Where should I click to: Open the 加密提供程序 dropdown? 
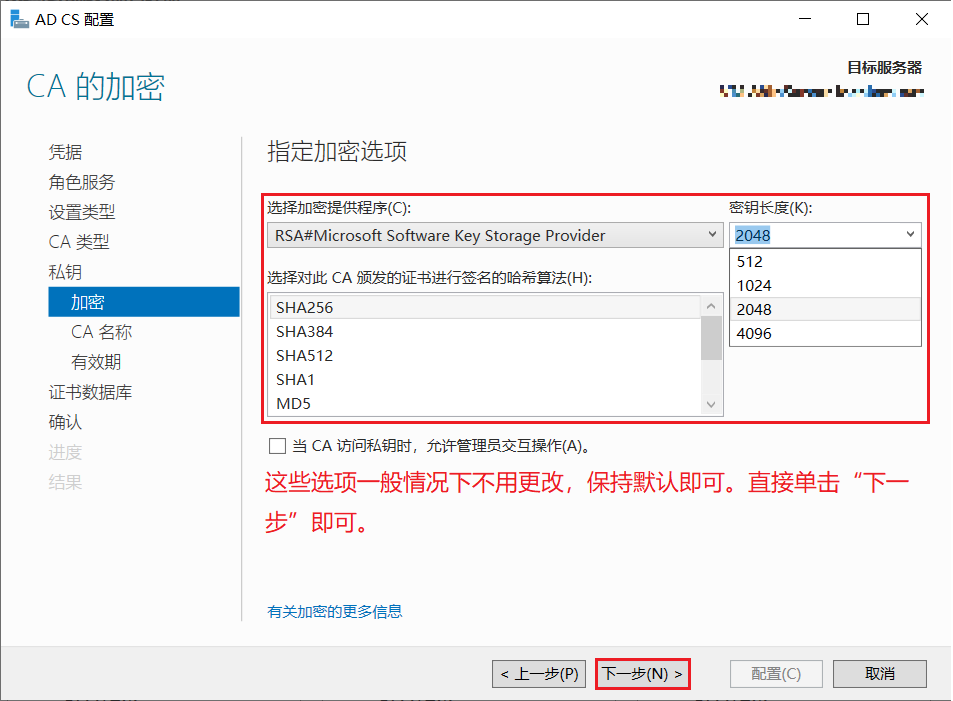point(712,234)
